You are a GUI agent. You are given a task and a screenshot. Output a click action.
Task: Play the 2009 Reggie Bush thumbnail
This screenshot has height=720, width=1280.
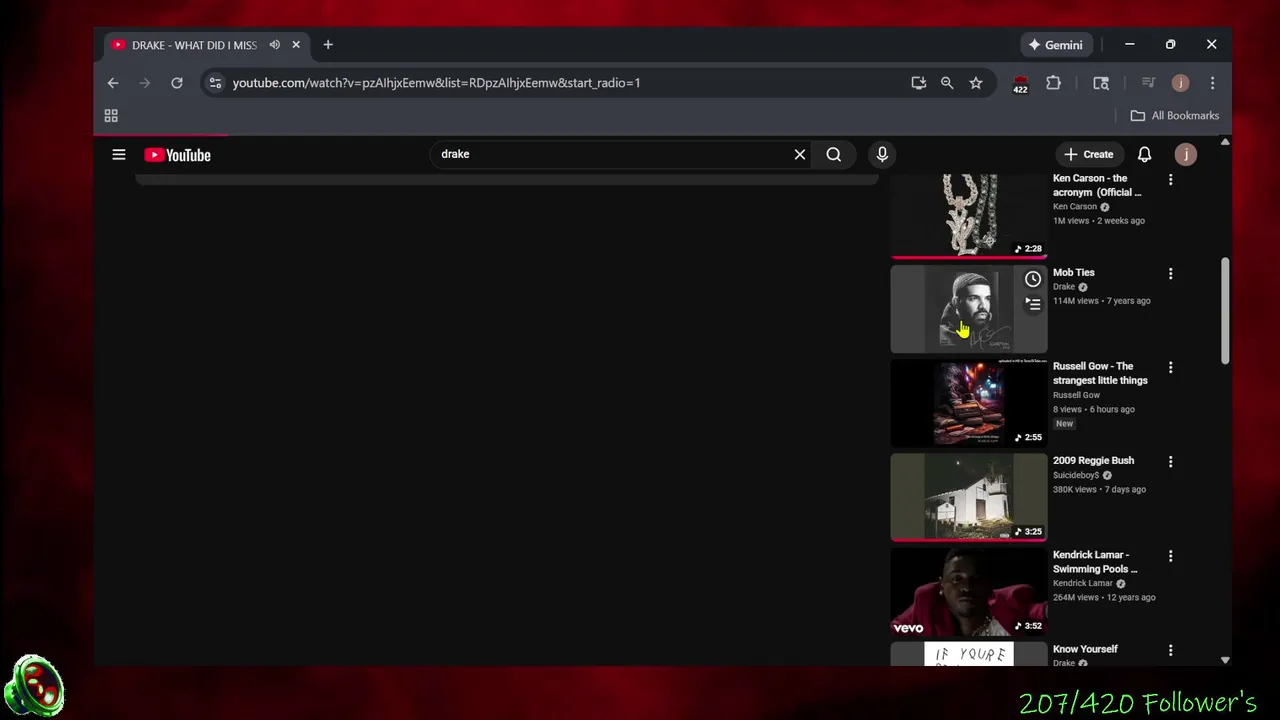point(969,497)
